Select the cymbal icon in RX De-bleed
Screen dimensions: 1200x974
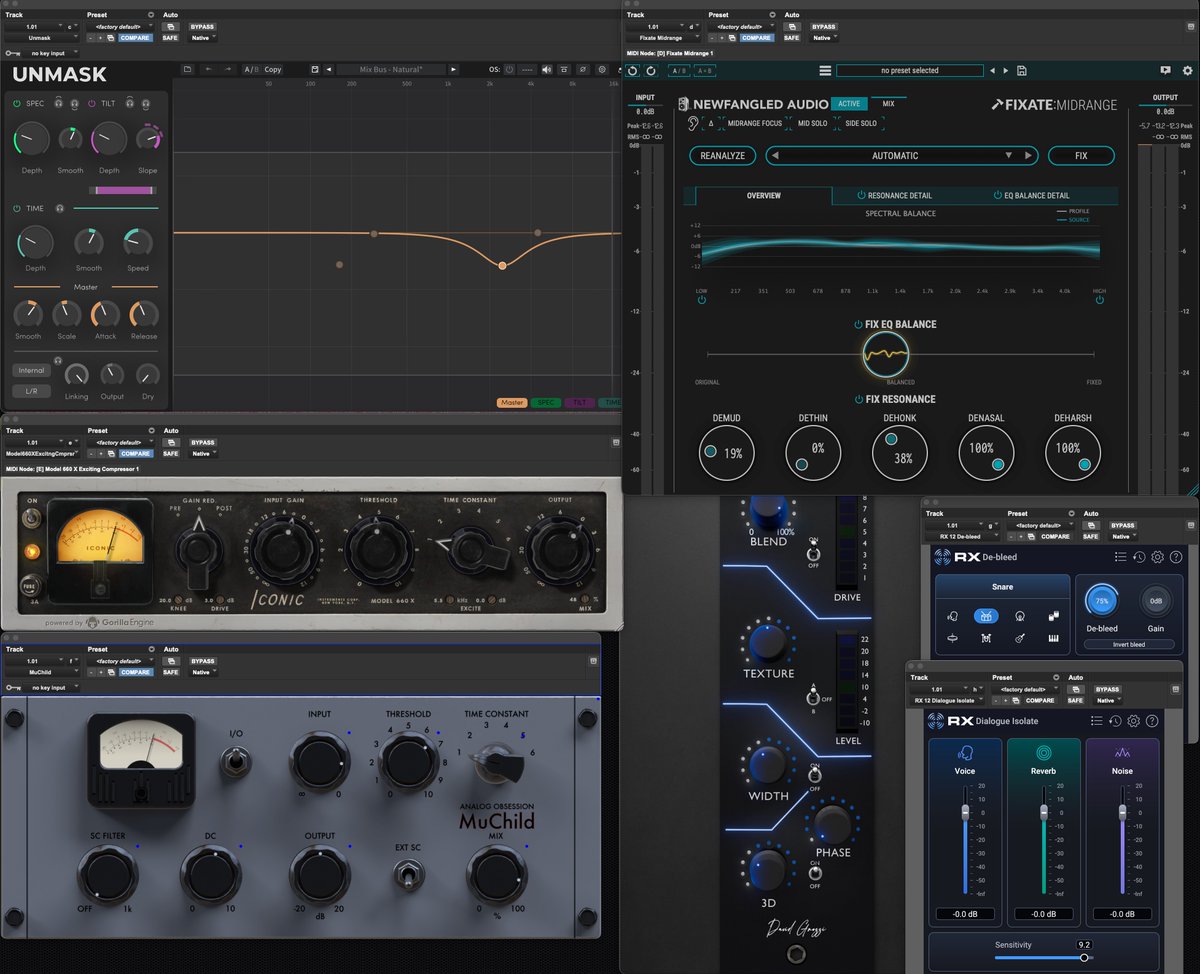click(x=952, y=638)
